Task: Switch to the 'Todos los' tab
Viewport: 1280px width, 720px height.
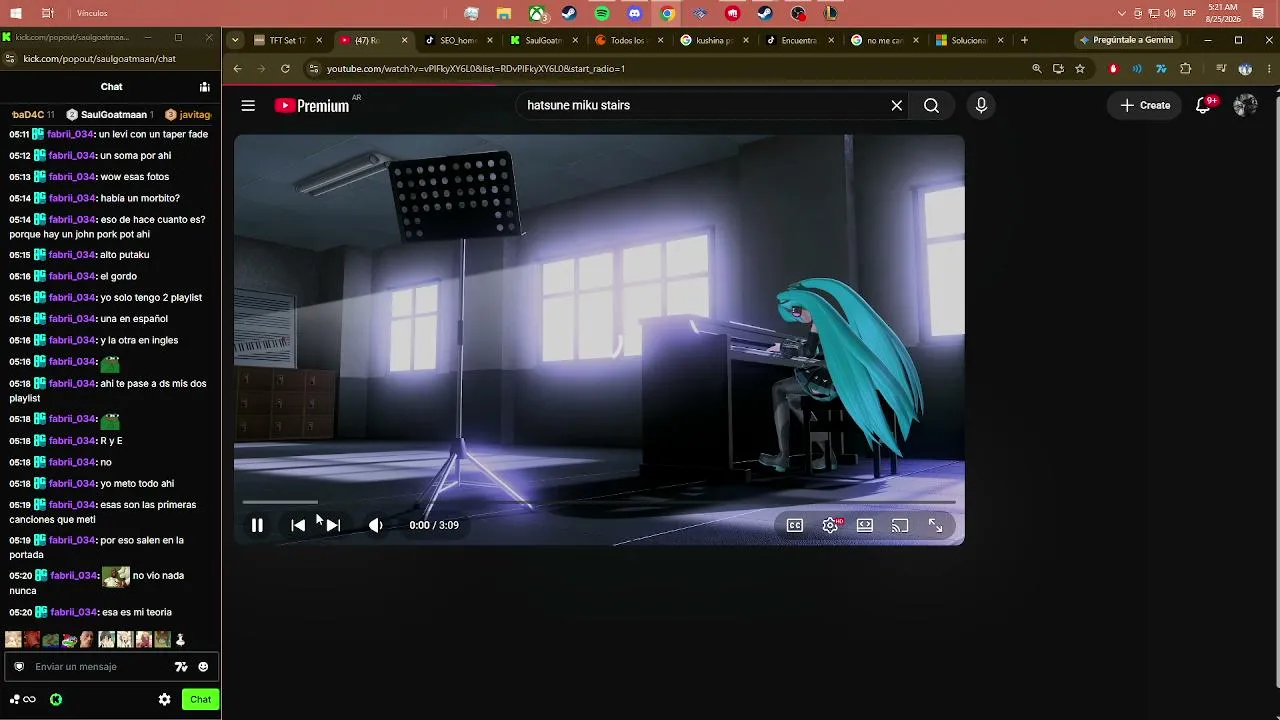Action: tap(628, 40)
